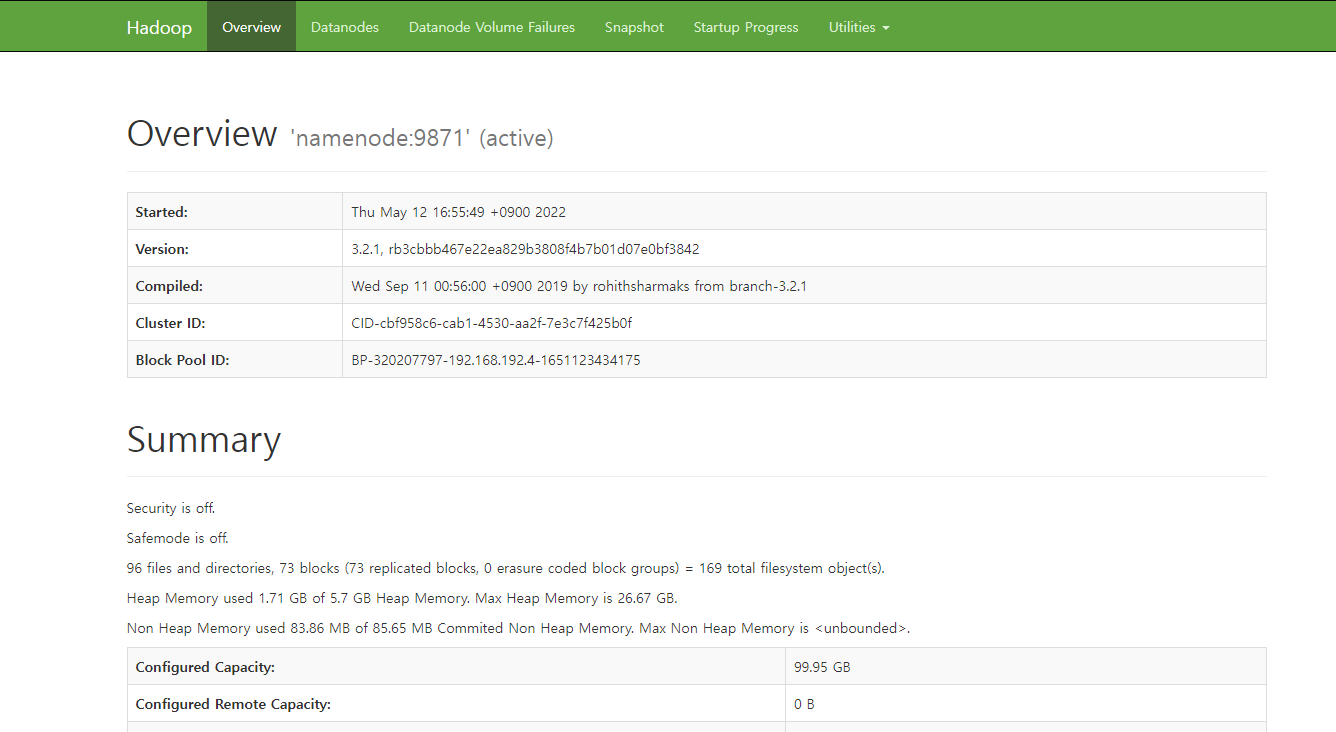Click the Configured Remote Capacity label
This screenshot has height=732, width=1336.
click(233, 704)
